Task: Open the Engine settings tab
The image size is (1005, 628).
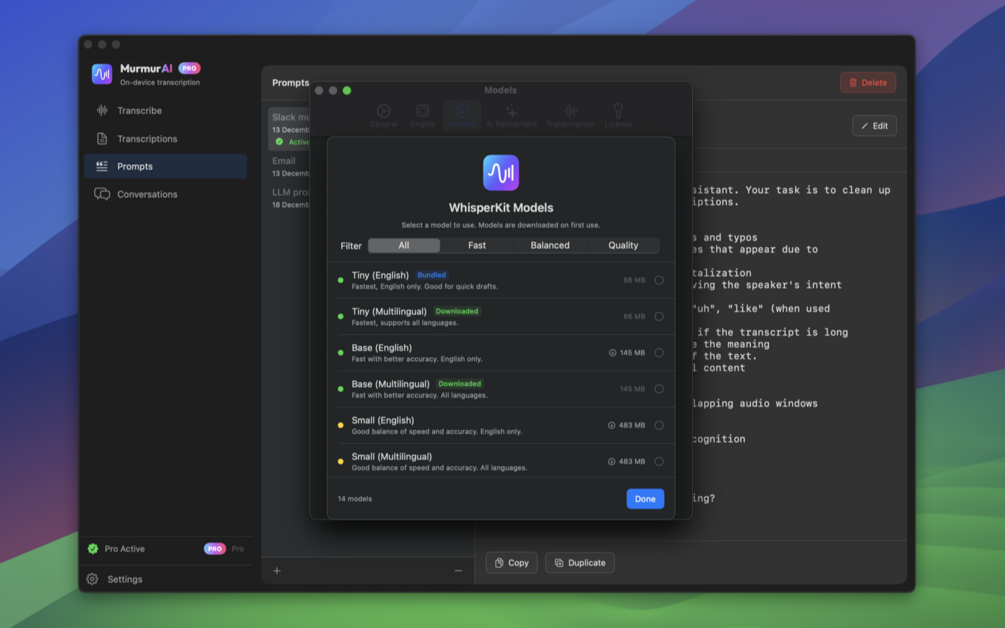Action: (x=422, y=115)
